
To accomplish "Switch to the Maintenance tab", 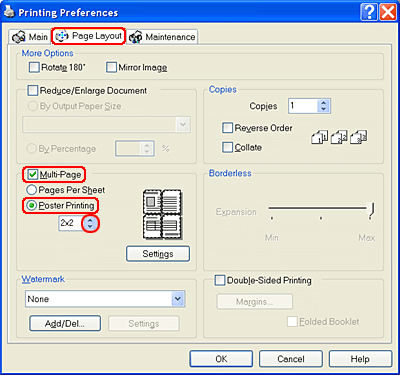I will pos(163,37).
